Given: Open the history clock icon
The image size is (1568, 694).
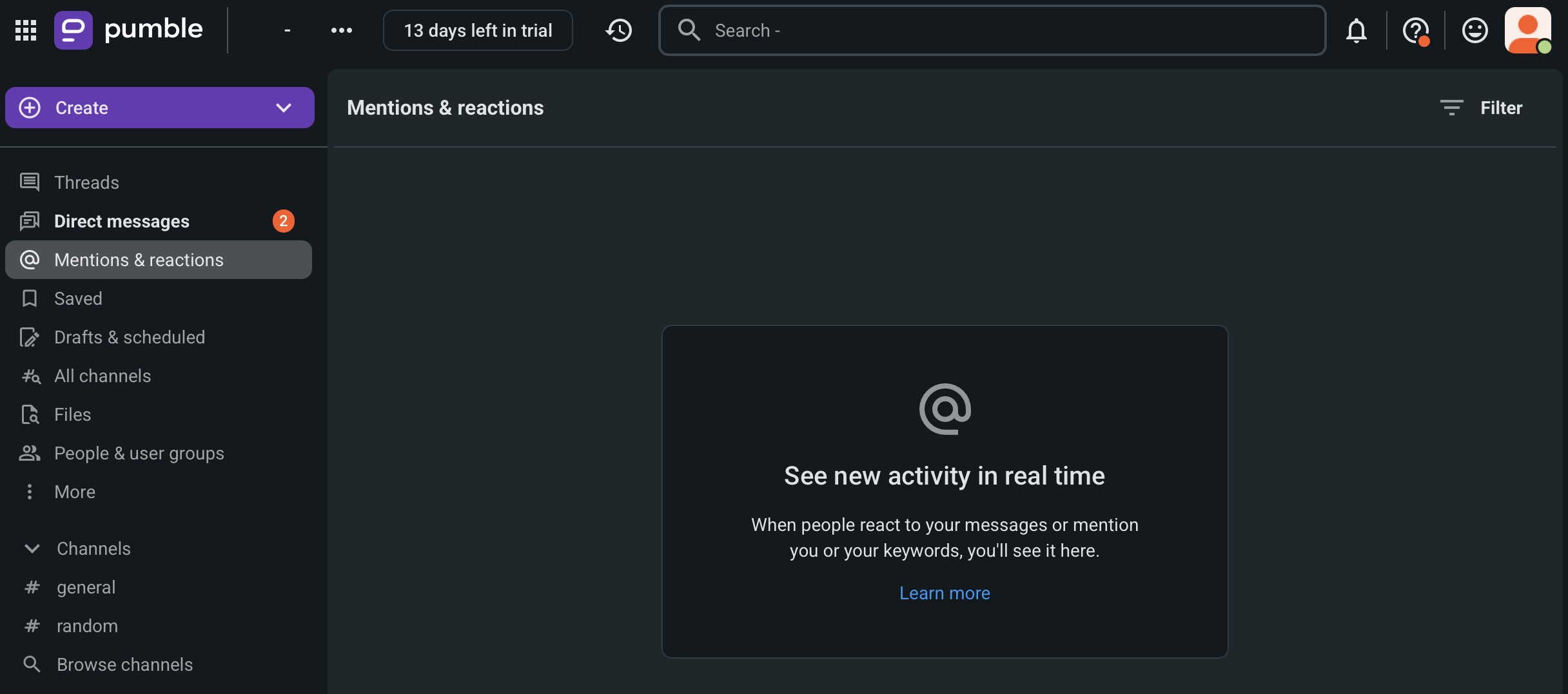Looking at the screenshot, I should pos(619,30).
